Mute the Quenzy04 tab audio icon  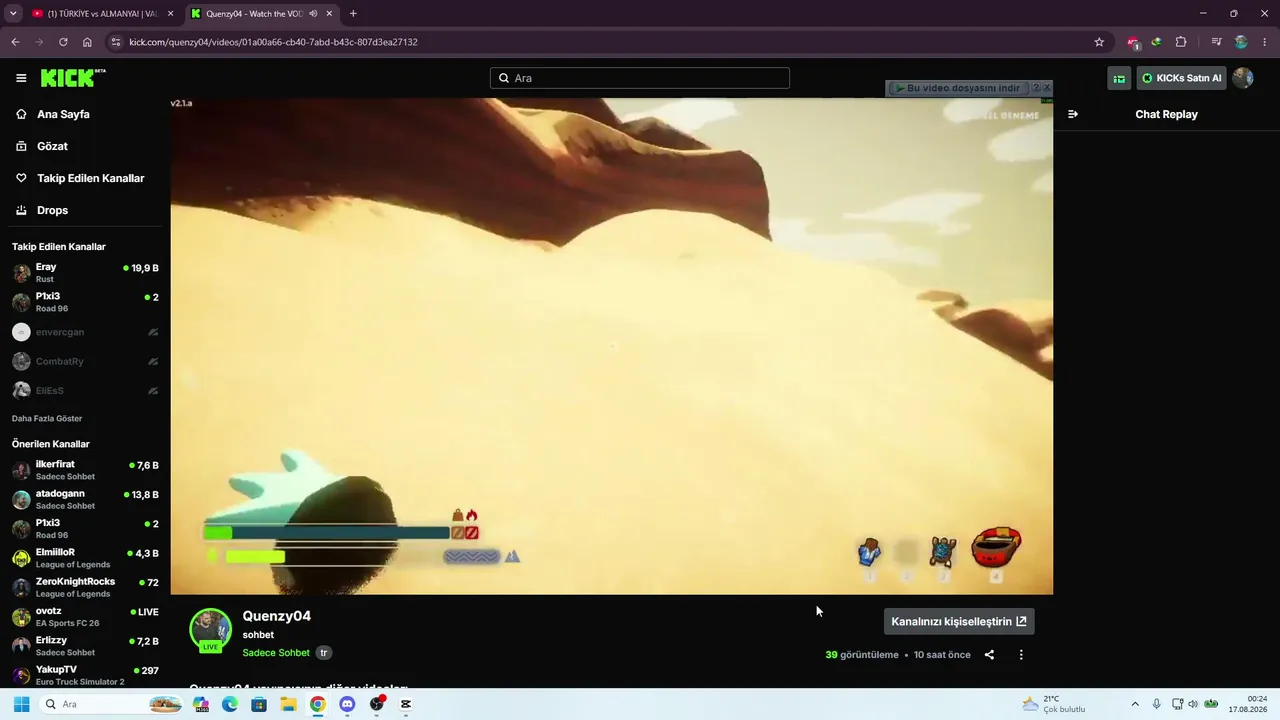314,14
